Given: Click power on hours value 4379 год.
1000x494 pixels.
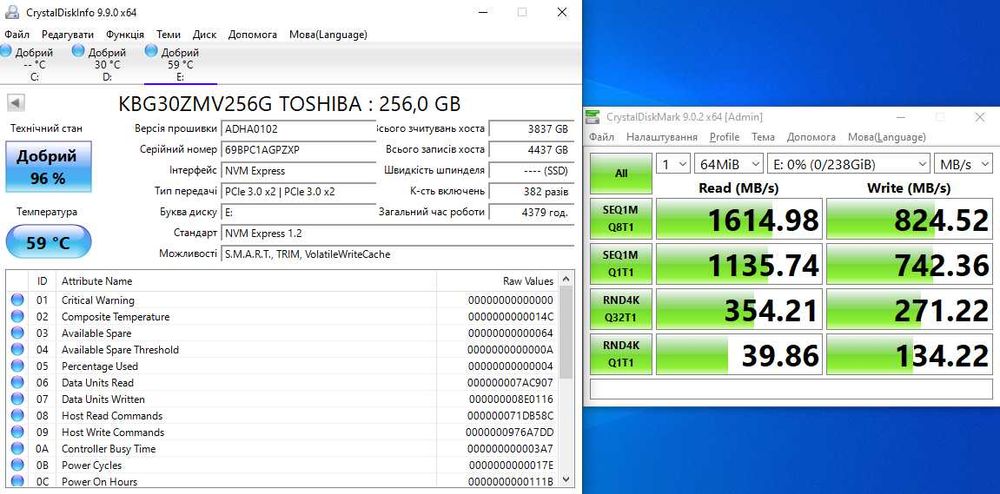Looking at the screenshot, I should click(x=530, y=212).
